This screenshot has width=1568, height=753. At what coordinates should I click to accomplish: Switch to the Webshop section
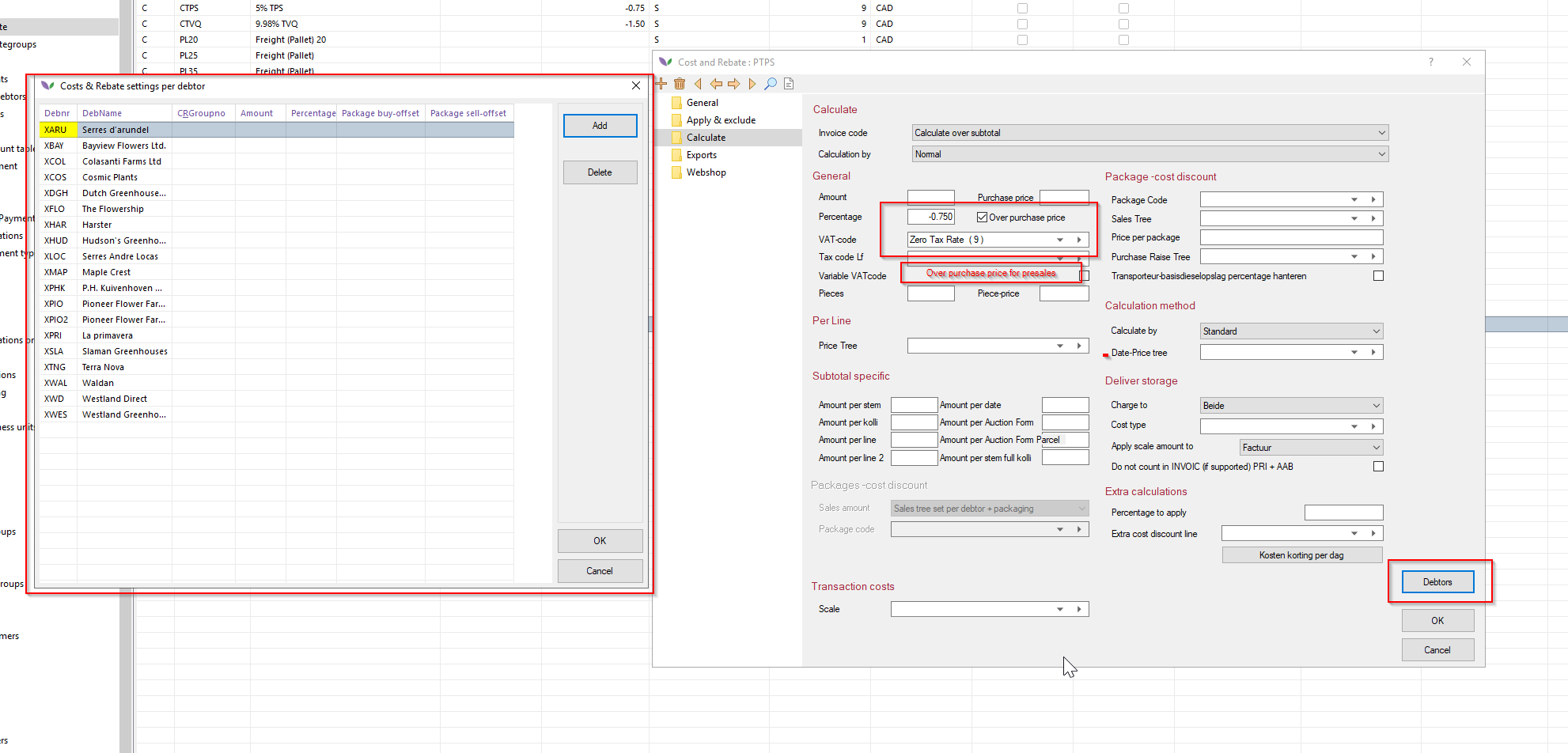(x=706, y=172)
